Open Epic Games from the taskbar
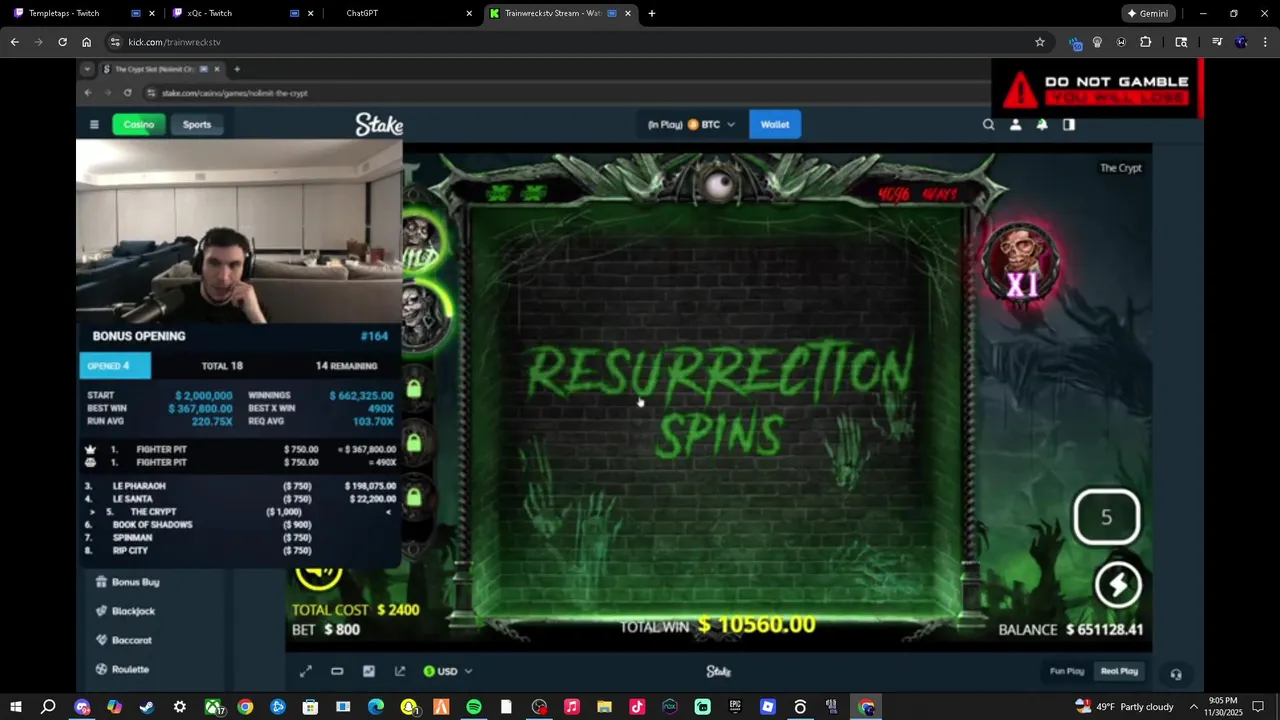 [735, 707]
